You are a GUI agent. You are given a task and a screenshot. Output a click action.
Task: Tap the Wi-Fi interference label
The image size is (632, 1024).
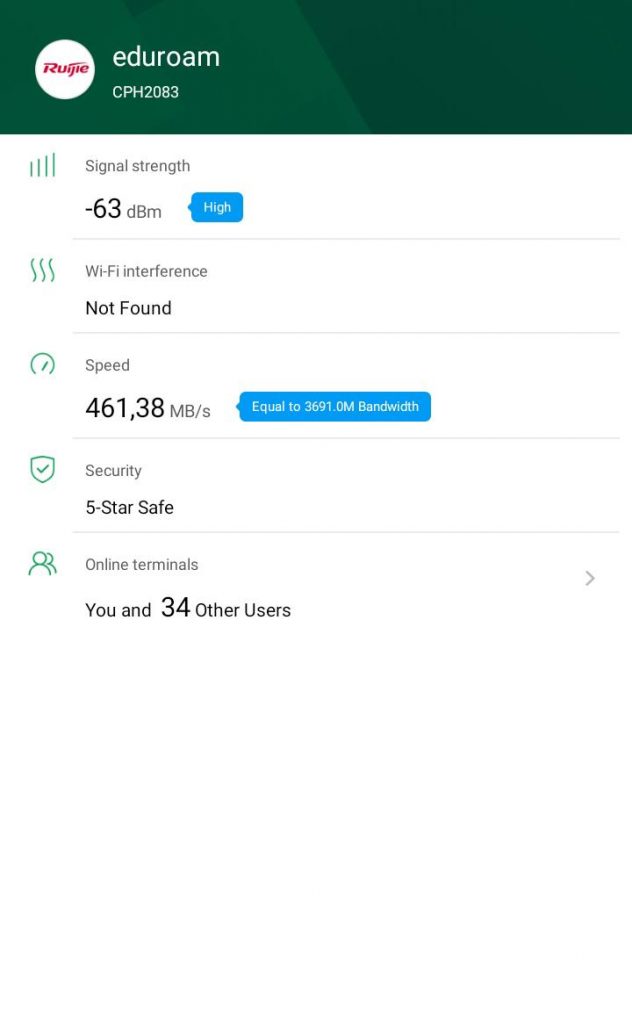[x=146, y=271]
